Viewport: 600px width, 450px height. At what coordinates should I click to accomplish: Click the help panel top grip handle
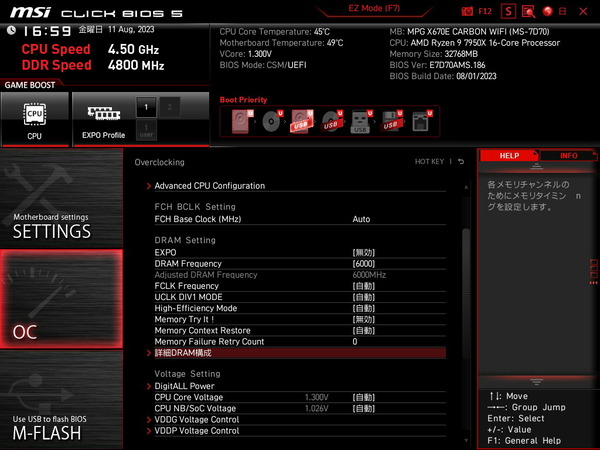[x=536, y=166]
